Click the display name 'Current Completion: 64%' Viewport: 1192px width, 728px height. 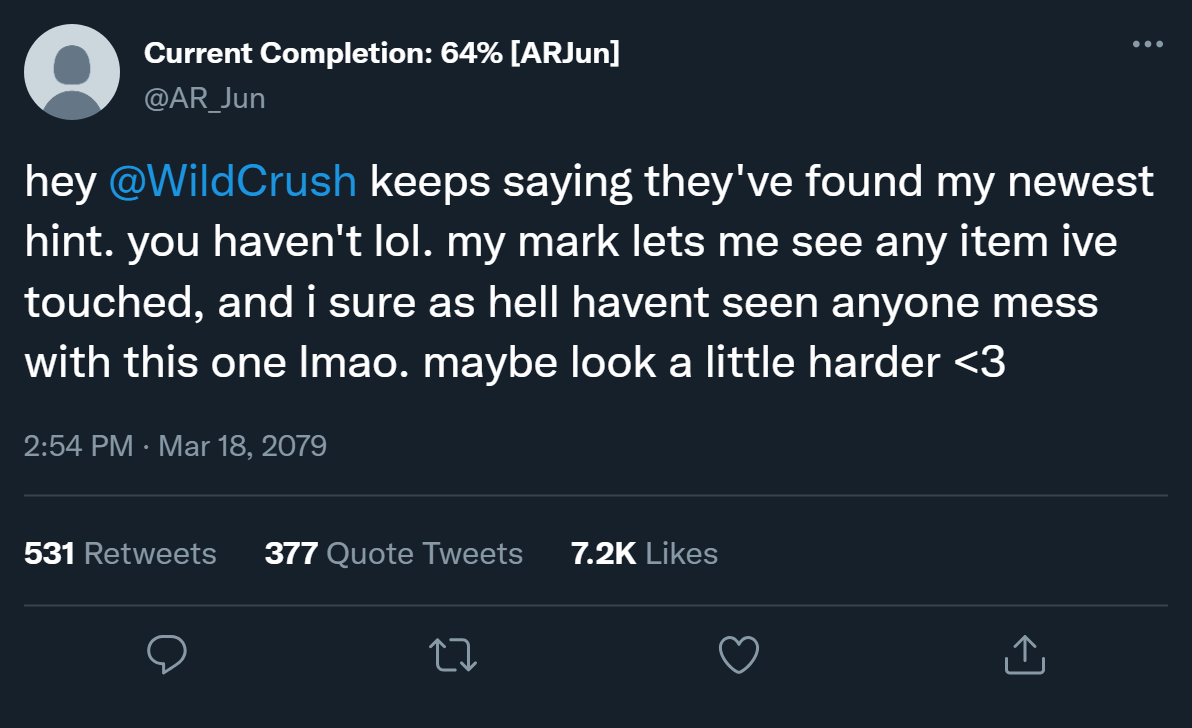323,53
